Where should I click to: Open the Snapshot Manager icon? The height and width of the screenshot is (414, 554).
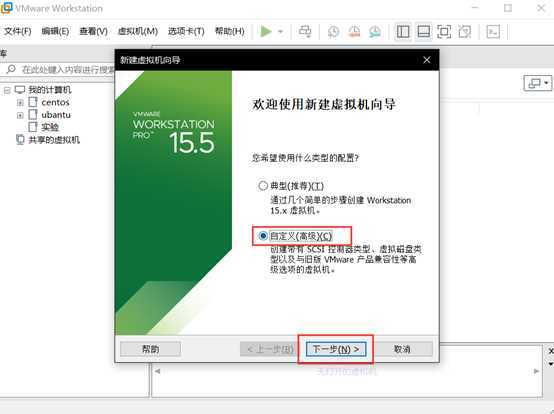point(375,32)
